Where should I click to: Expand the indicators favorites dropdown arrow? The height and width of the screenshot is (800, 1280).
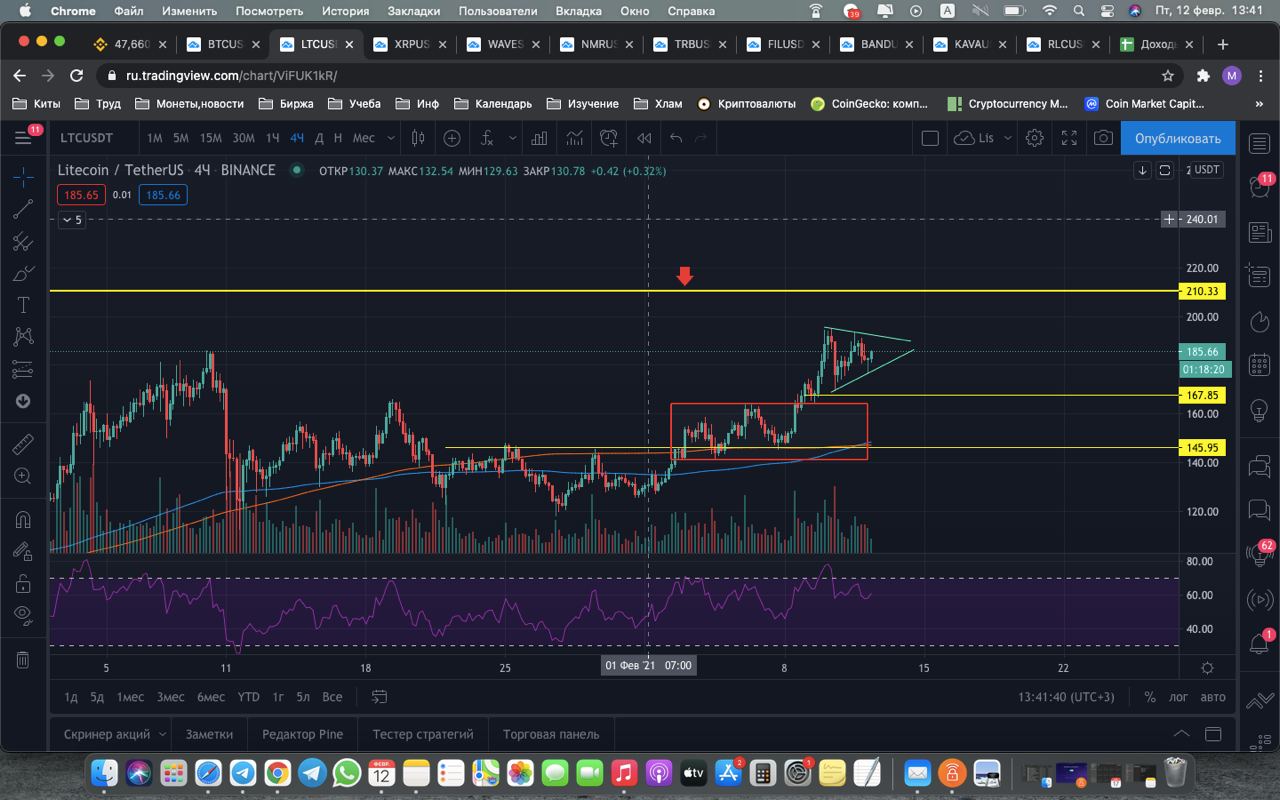[x=512, y=138]
